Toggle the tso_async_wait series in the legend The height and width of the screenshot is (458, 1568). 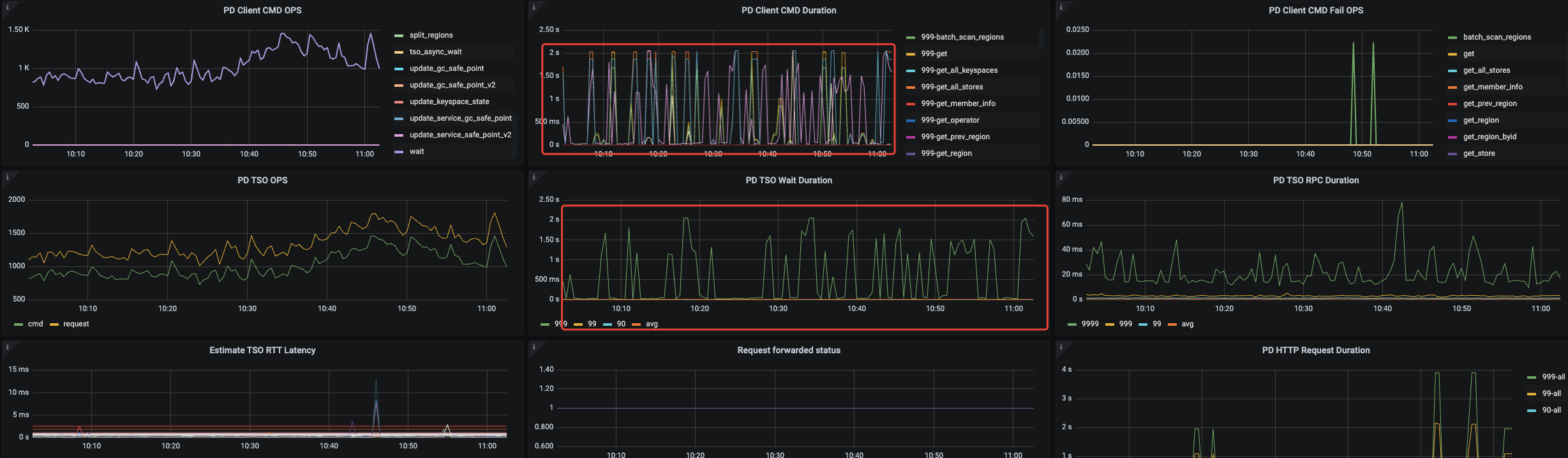coord(436,52)
